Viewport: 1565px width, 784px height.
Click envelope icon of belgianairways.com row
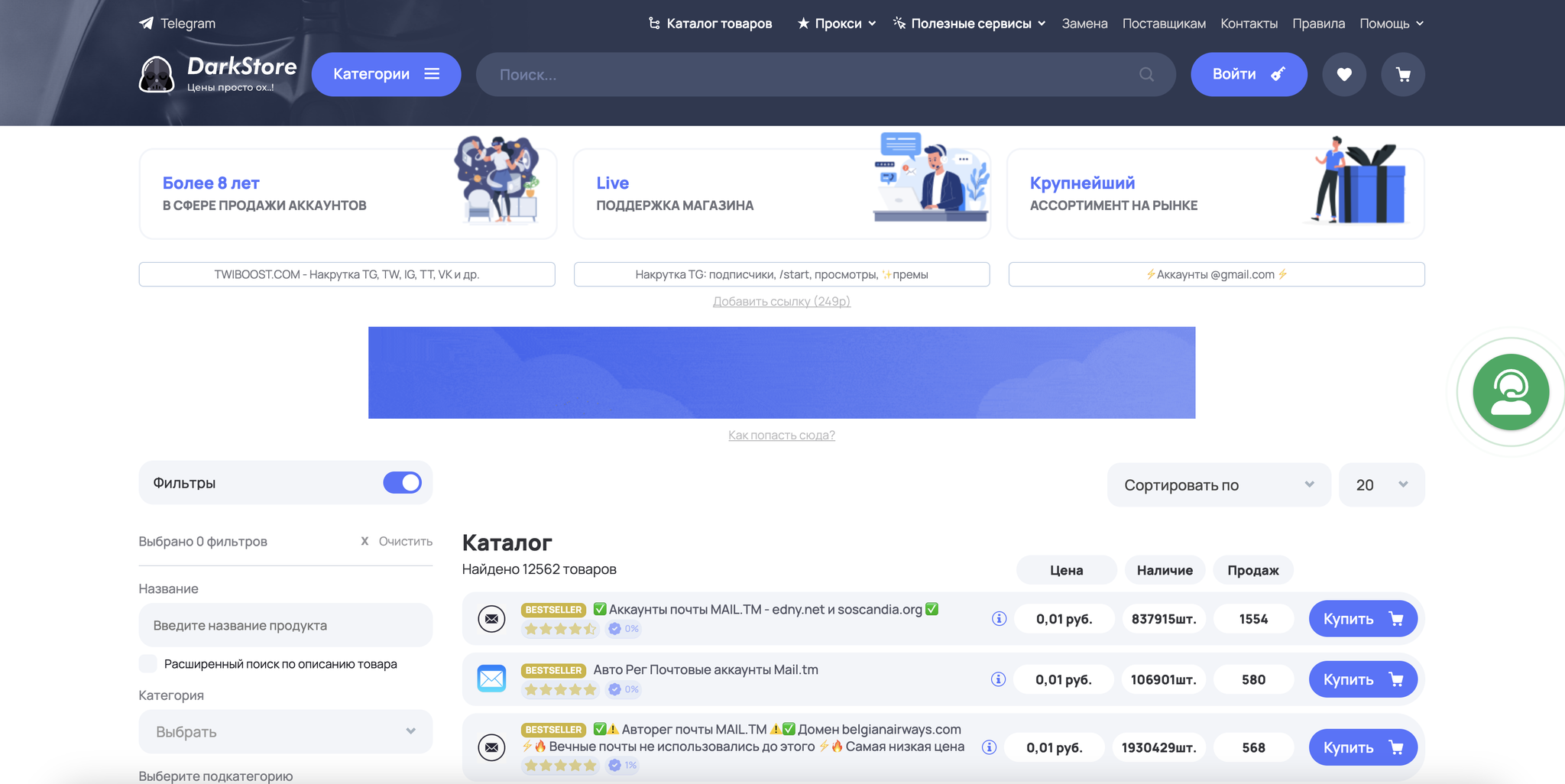(491, 747)
